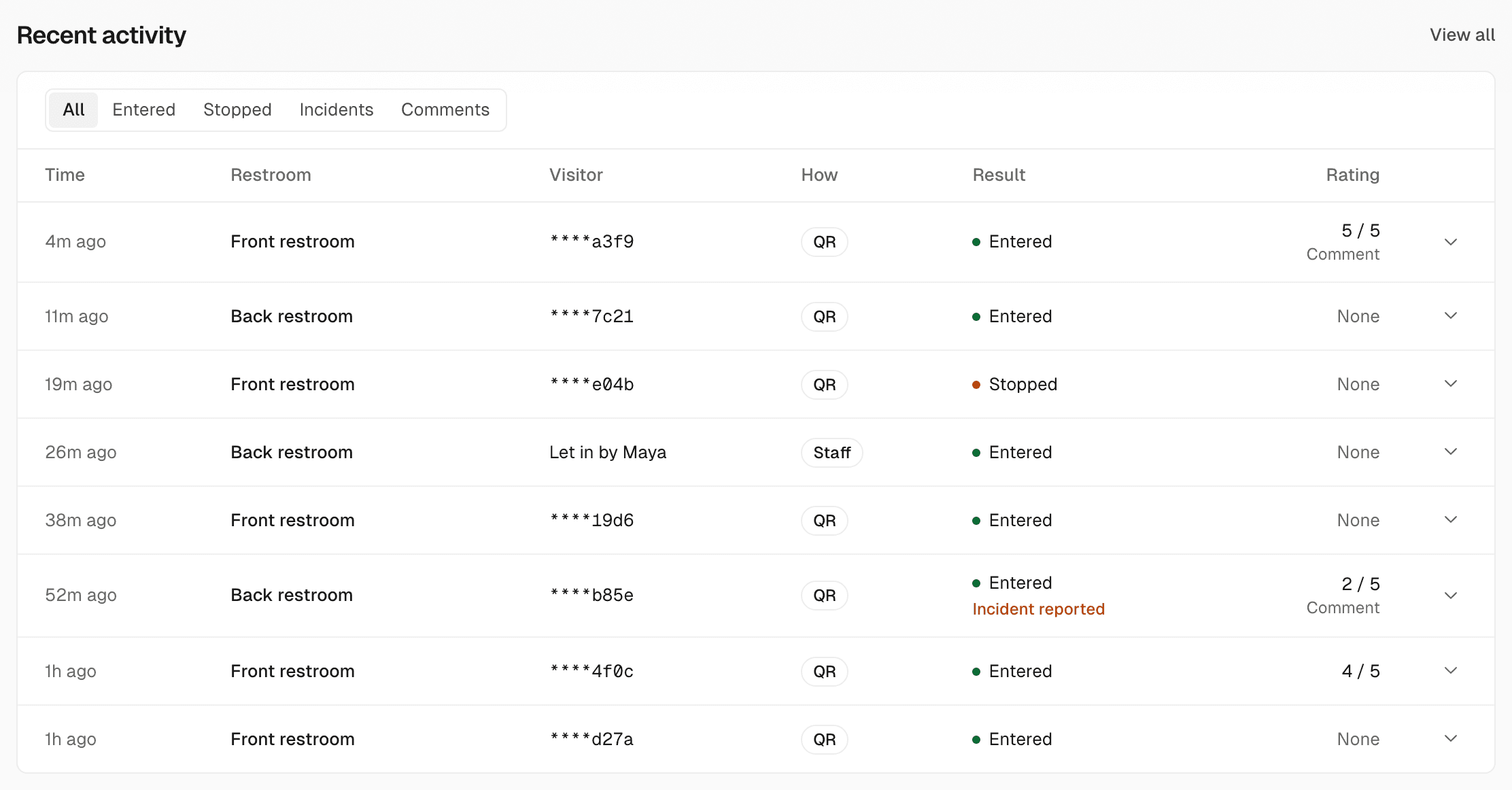
Task: Click the Result column header
Action: (x=999, y=175)
